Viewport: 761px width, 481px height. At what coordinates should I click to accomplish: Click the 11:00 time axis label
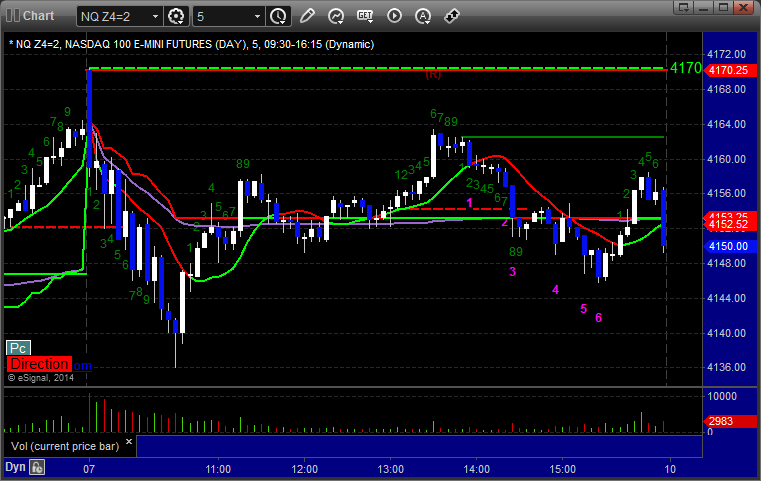point(218,469)
